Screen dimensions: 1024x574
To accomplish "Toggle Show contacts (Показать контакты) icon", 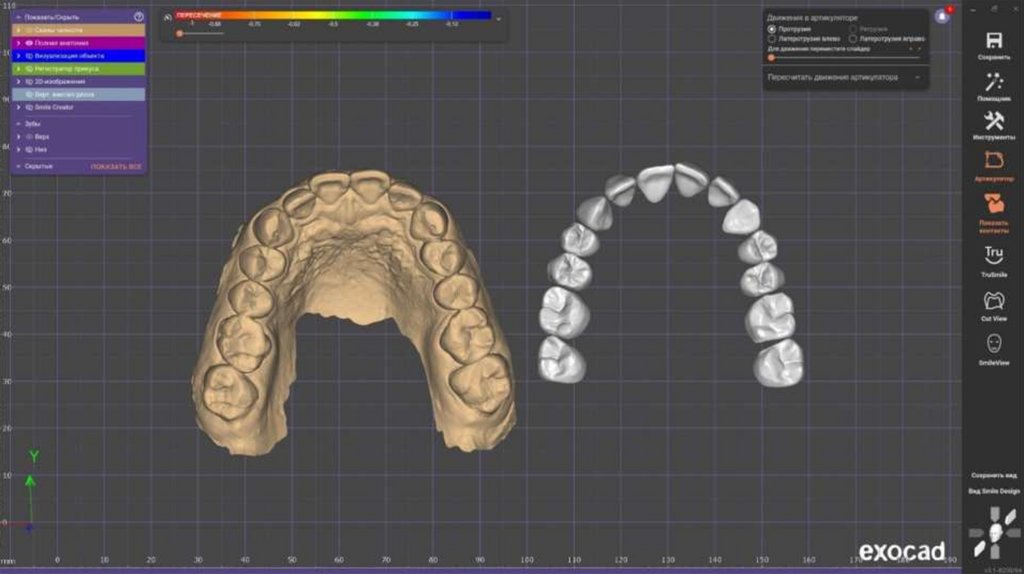I will [x=994, y=203].
